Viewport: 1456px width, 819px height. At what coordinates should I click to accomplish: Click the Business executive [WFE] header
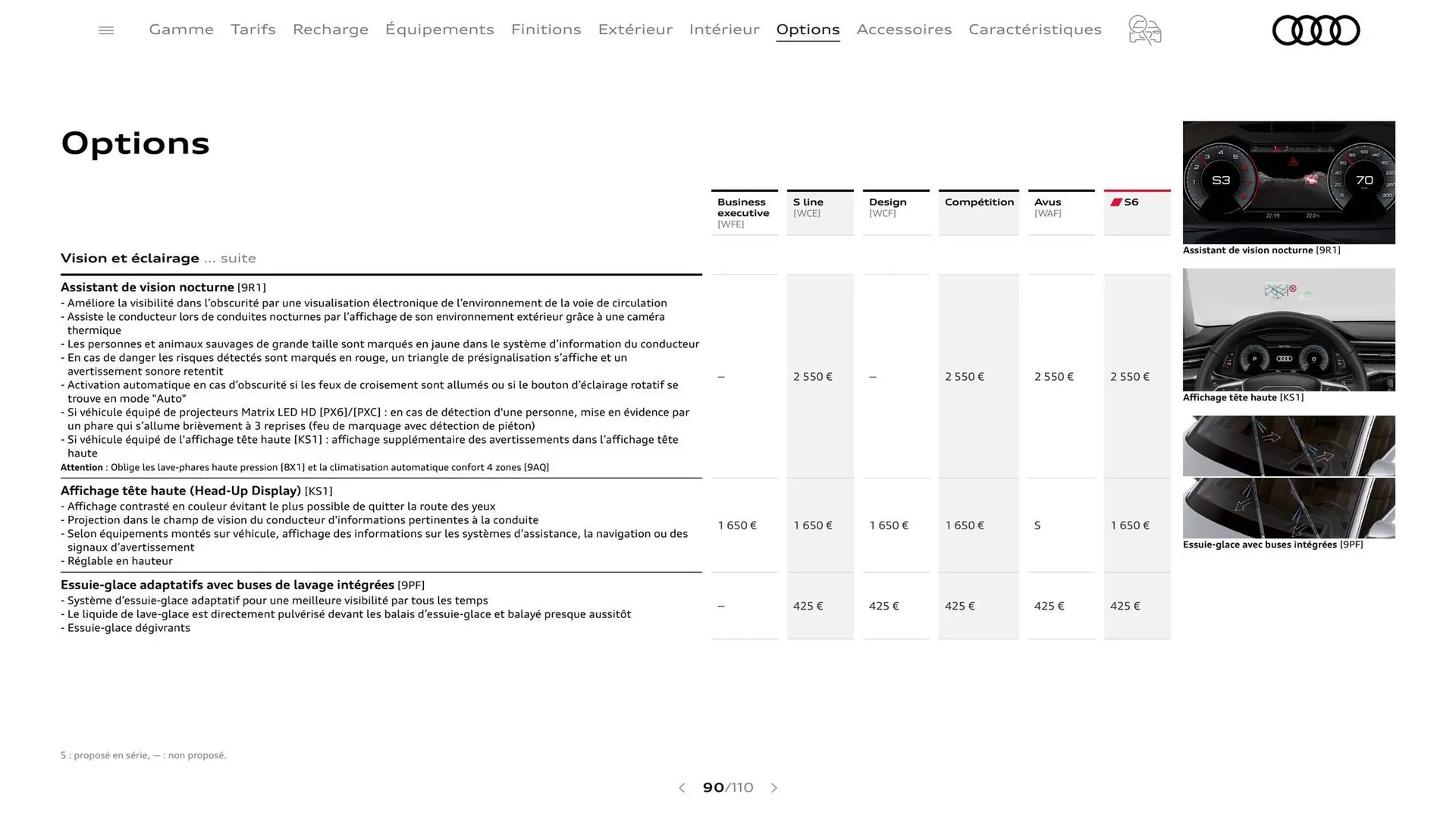(744, 211)
